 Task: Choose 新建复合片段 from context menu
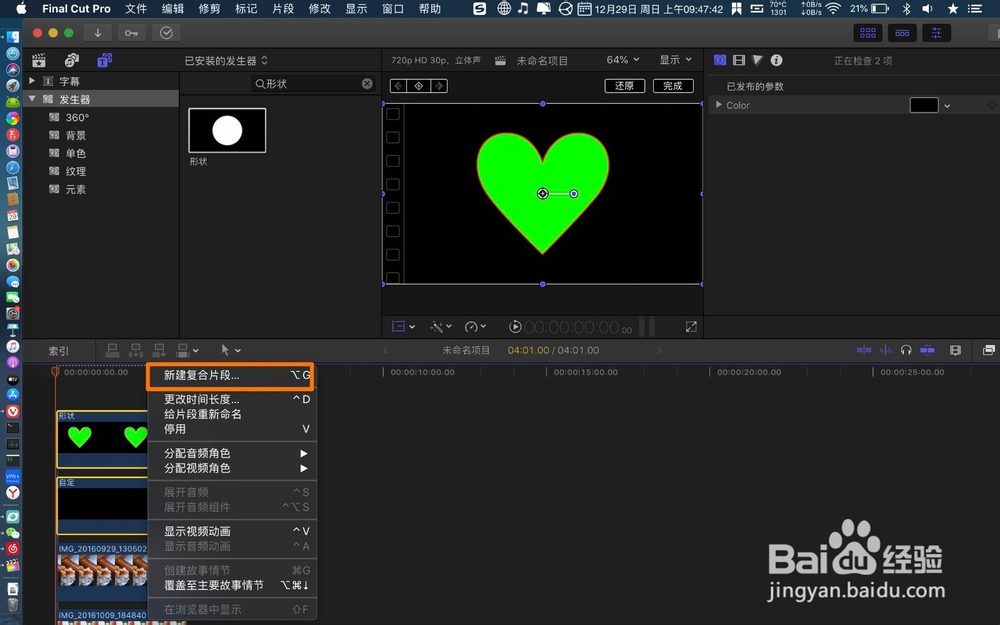[x=230, y=376]
